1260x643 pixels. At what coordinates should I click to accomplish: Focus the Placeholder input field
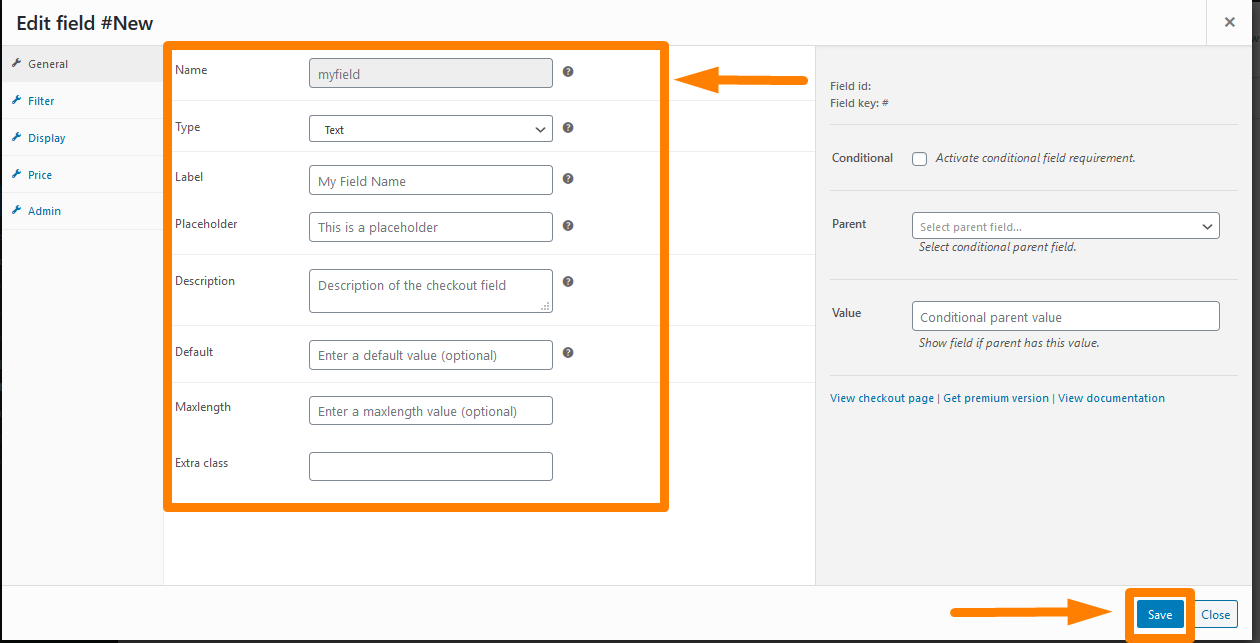(x=431, y=227)
